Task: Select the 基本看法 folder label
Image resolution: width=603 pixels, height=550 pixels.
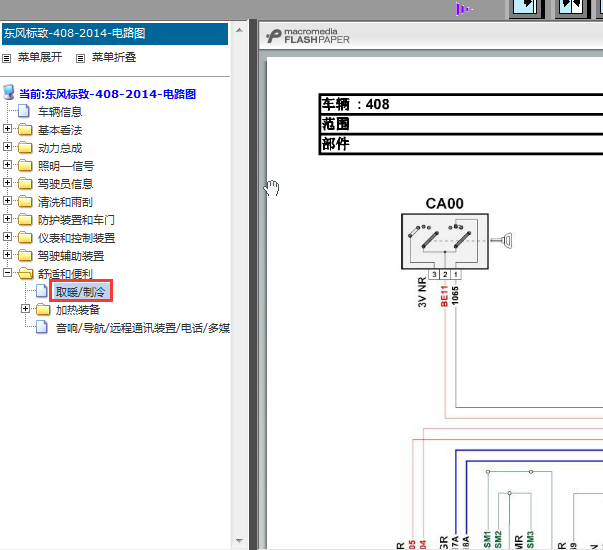Action: pos(60,130)
